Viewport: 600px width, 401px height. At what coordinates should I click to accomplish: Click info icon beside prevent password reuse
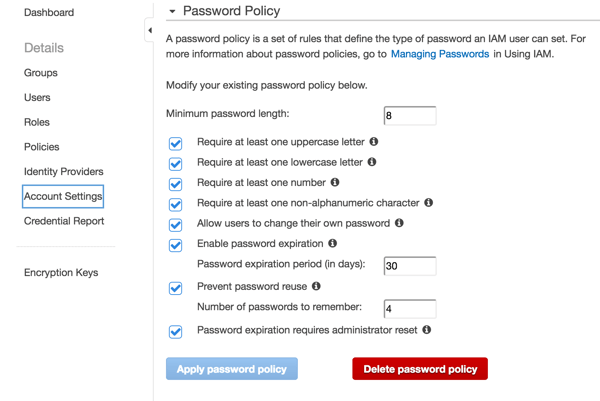(x=316, y=286)
